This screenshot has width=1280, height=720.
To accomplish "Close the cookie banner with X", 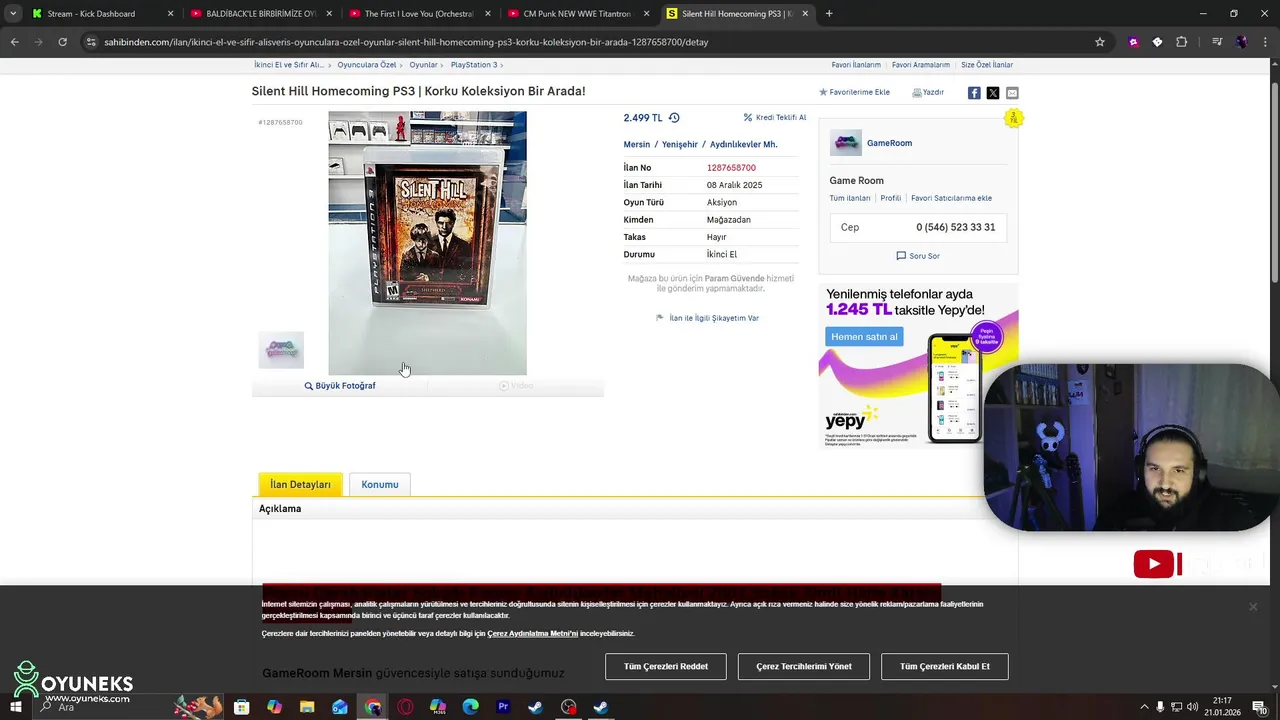I will [x=1252, y=606].
